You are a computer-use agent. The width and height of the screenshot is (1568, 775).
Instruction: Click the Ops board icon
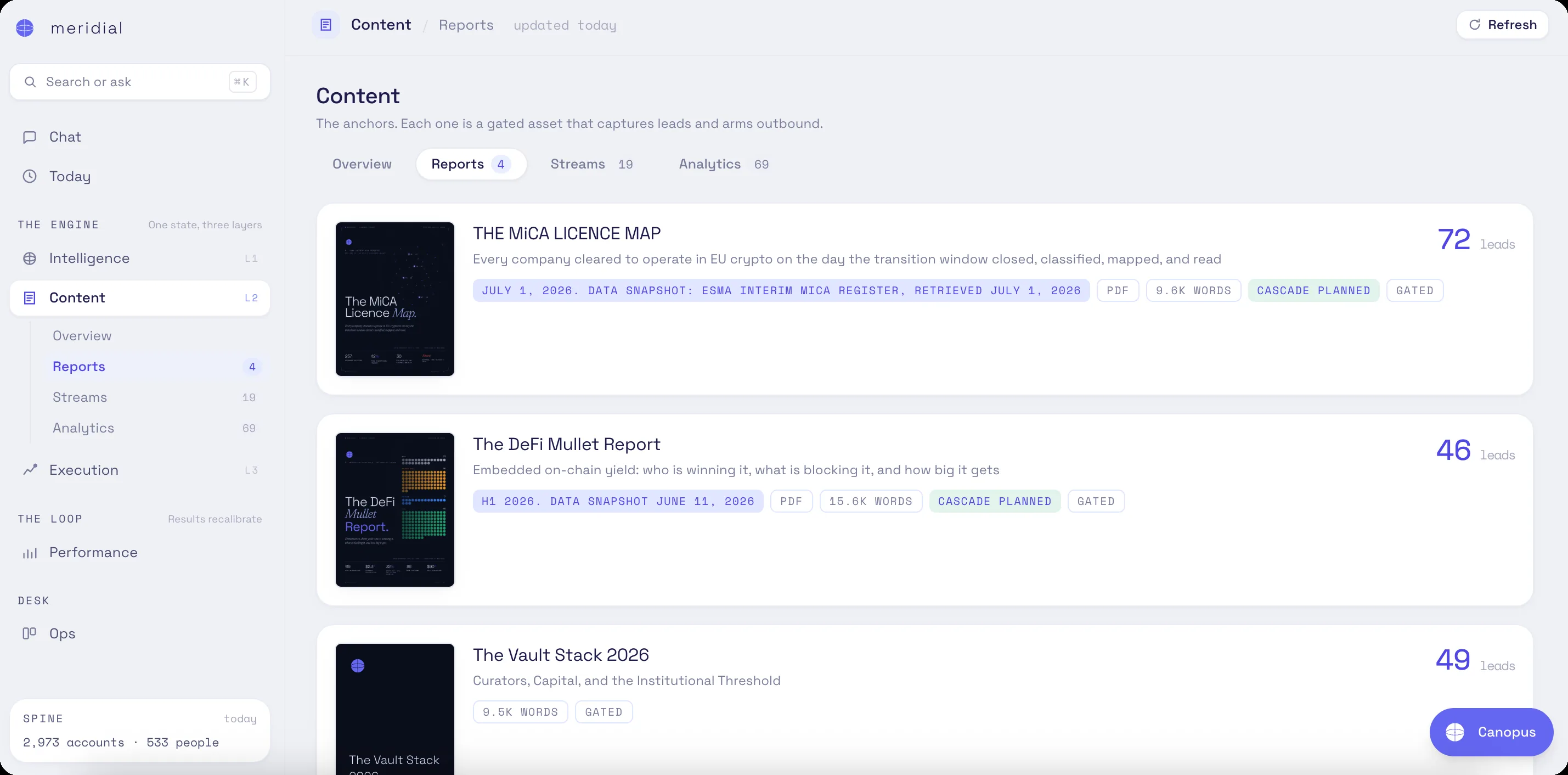[x=29, y=634]
